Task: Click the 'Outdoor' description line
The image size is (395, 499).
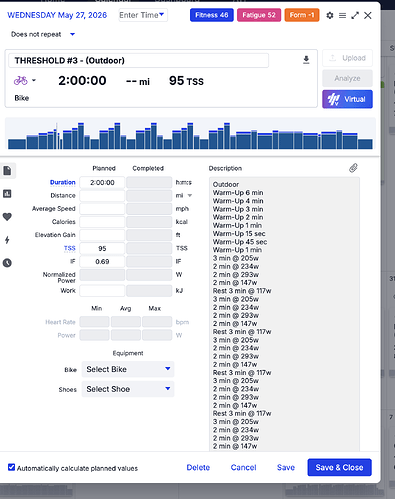Action: click(x=226, y=184)
